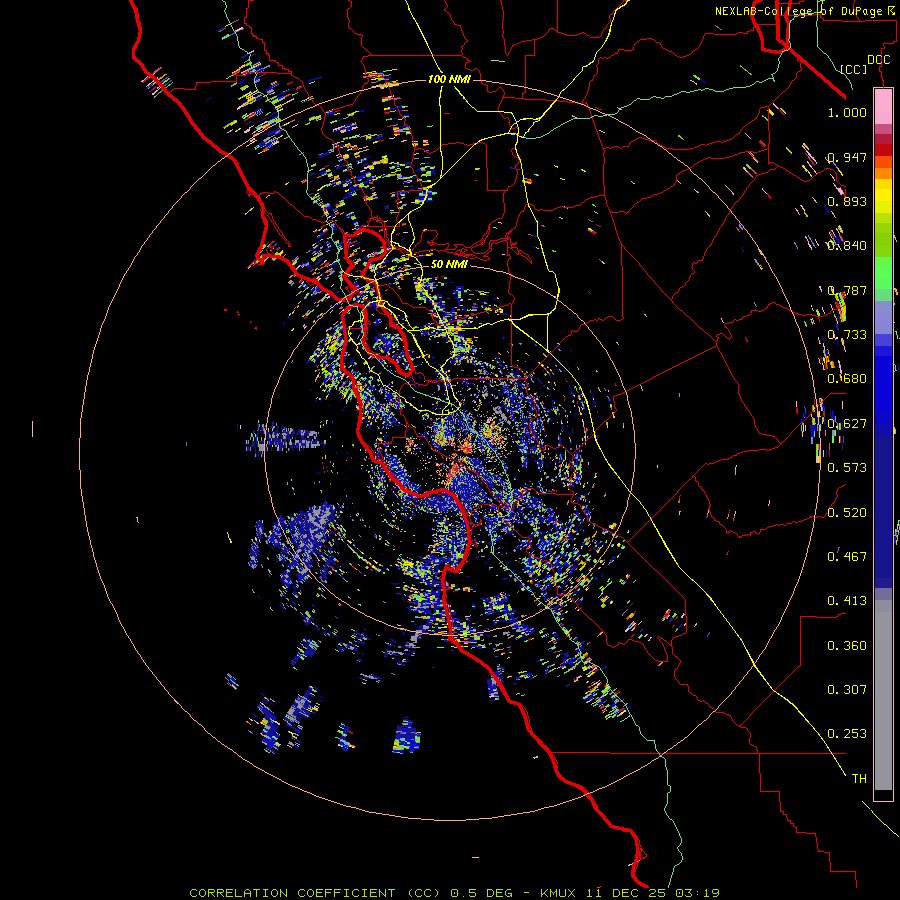900x900 pixels.
Task: Click the 0.573 scale value
Action: (x=847, y=468)
